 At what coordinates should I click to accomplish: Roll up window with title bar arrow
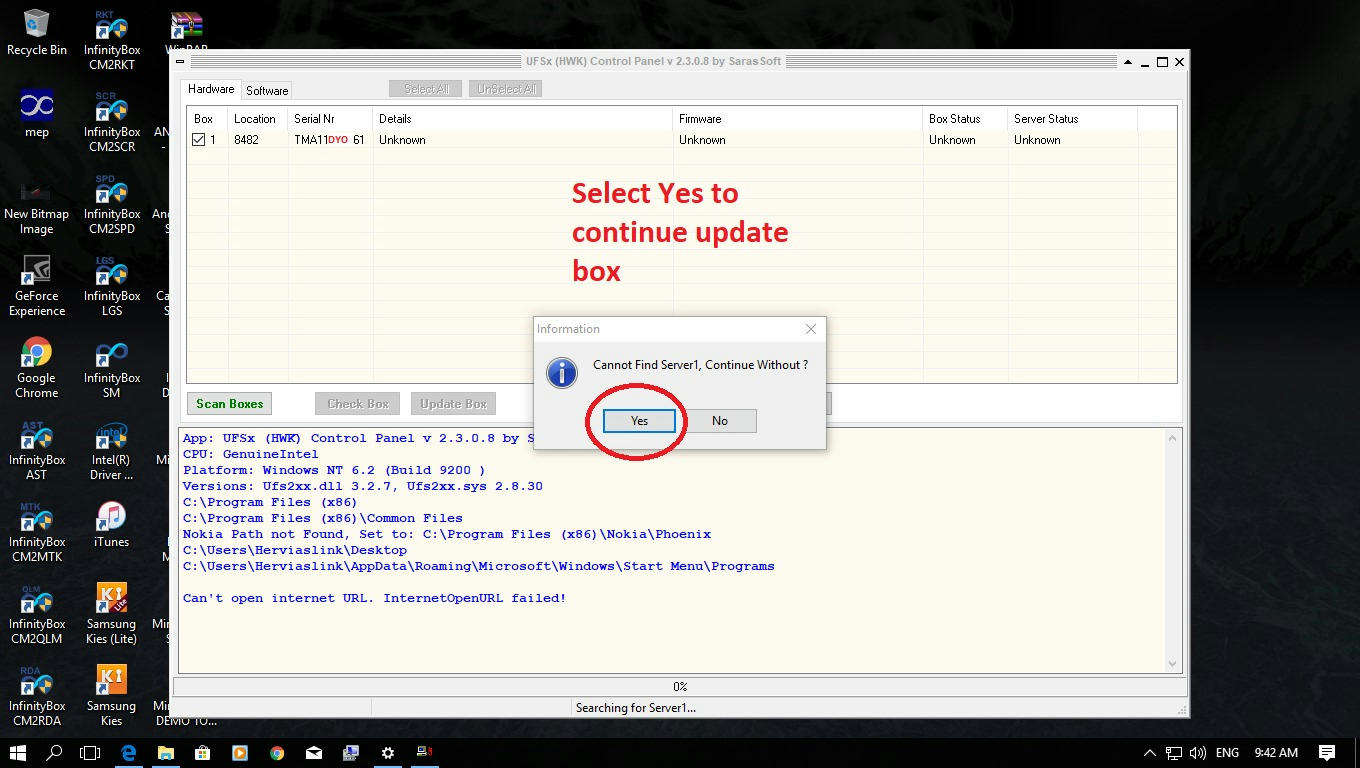1129,62
